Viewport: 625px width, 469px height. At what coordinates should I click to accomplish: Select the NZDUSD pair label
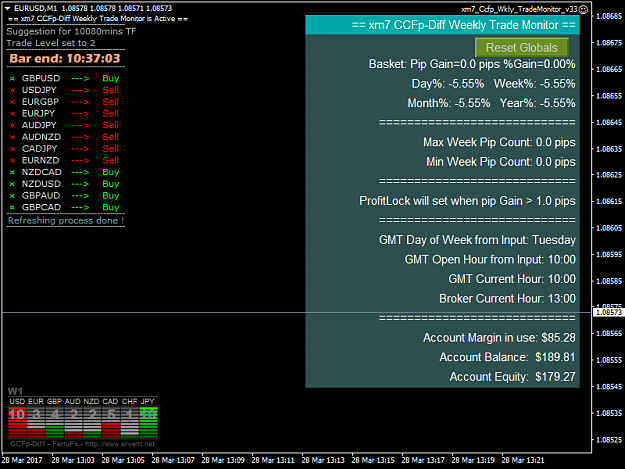41,184
